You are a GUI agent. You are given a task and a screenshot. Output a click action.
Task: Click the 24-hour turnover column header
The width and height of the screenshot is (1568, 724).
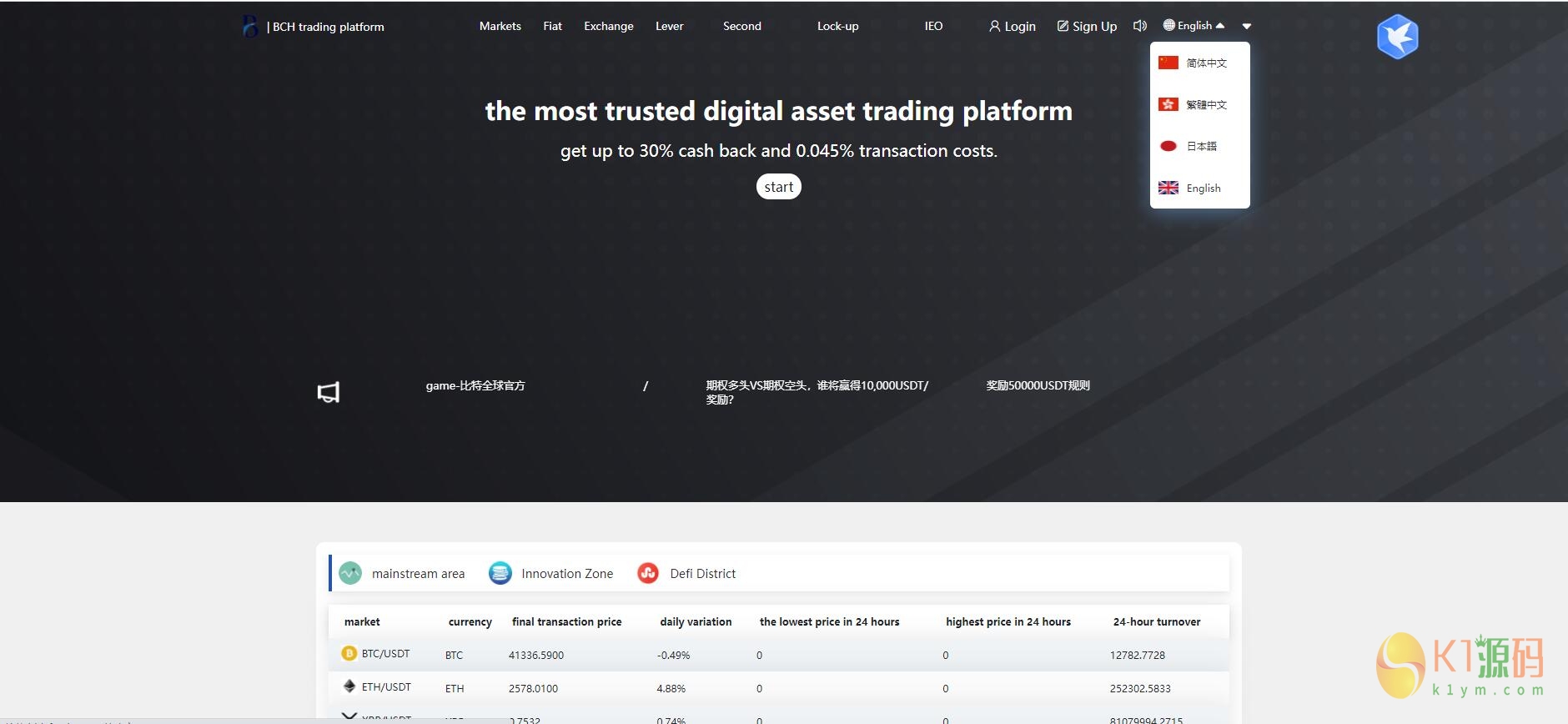1157,622
